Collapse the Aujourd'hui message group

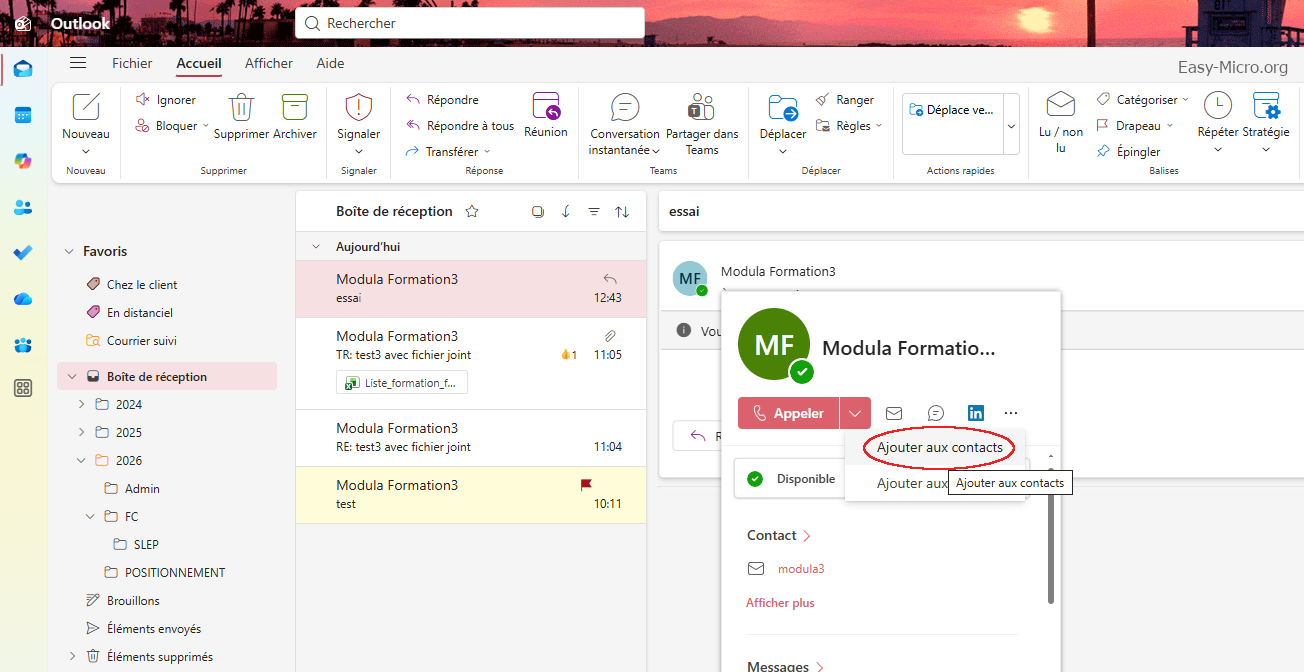[316, 247]
